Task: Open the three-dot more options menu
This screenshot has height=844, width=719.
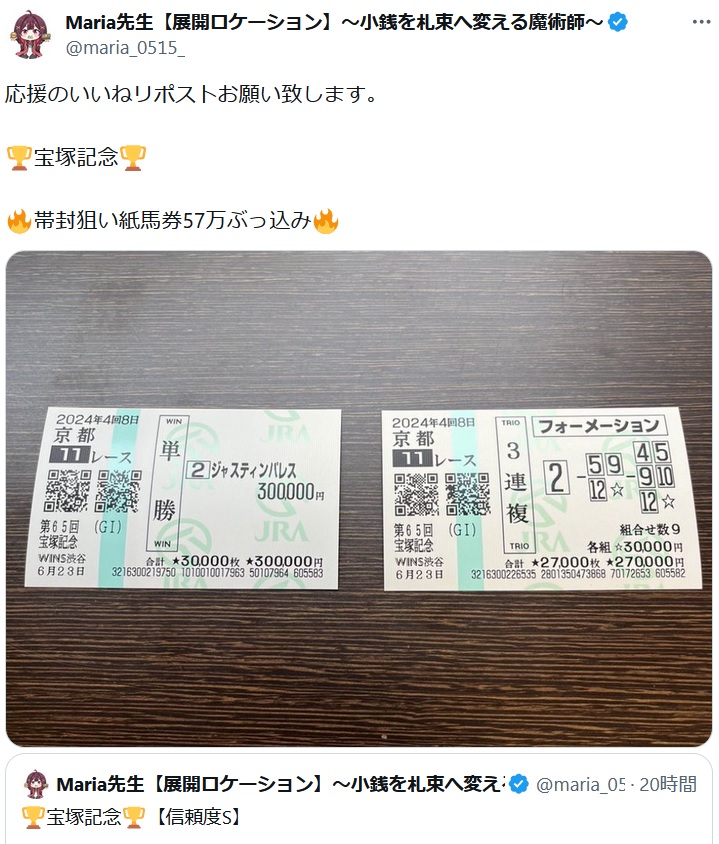Action: point(701,22)
